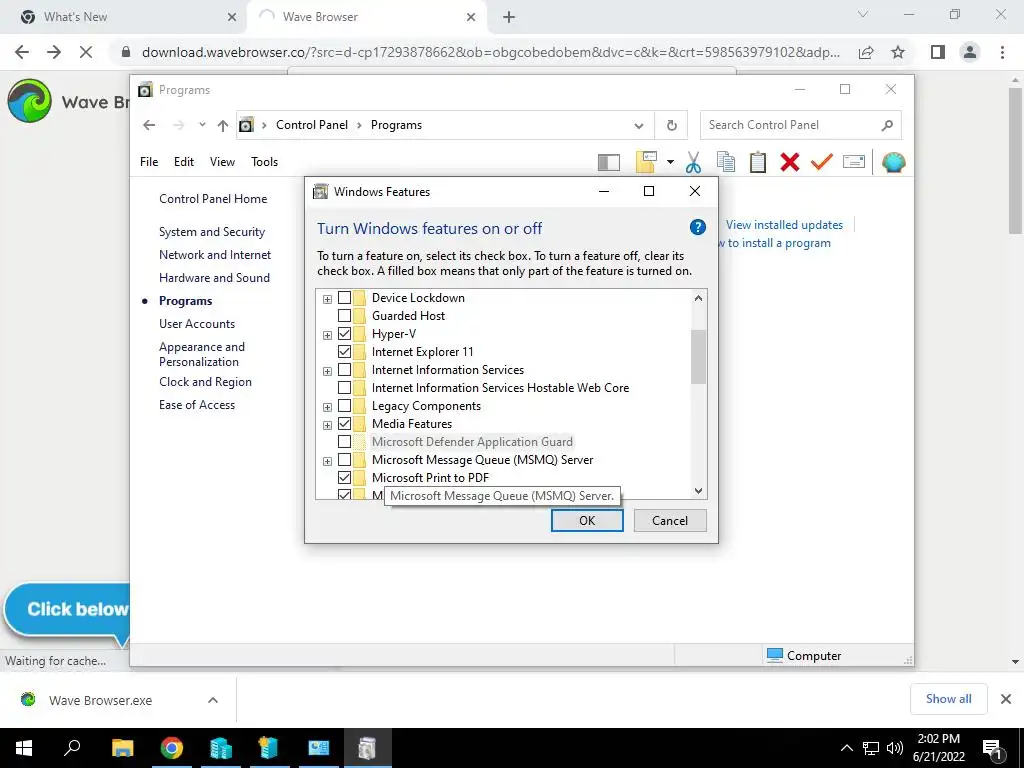Image resolution: width=1024 pixels, height=768 pixels.
Task: Switch to the What's New tab
Action: click(x=124, y=17)
